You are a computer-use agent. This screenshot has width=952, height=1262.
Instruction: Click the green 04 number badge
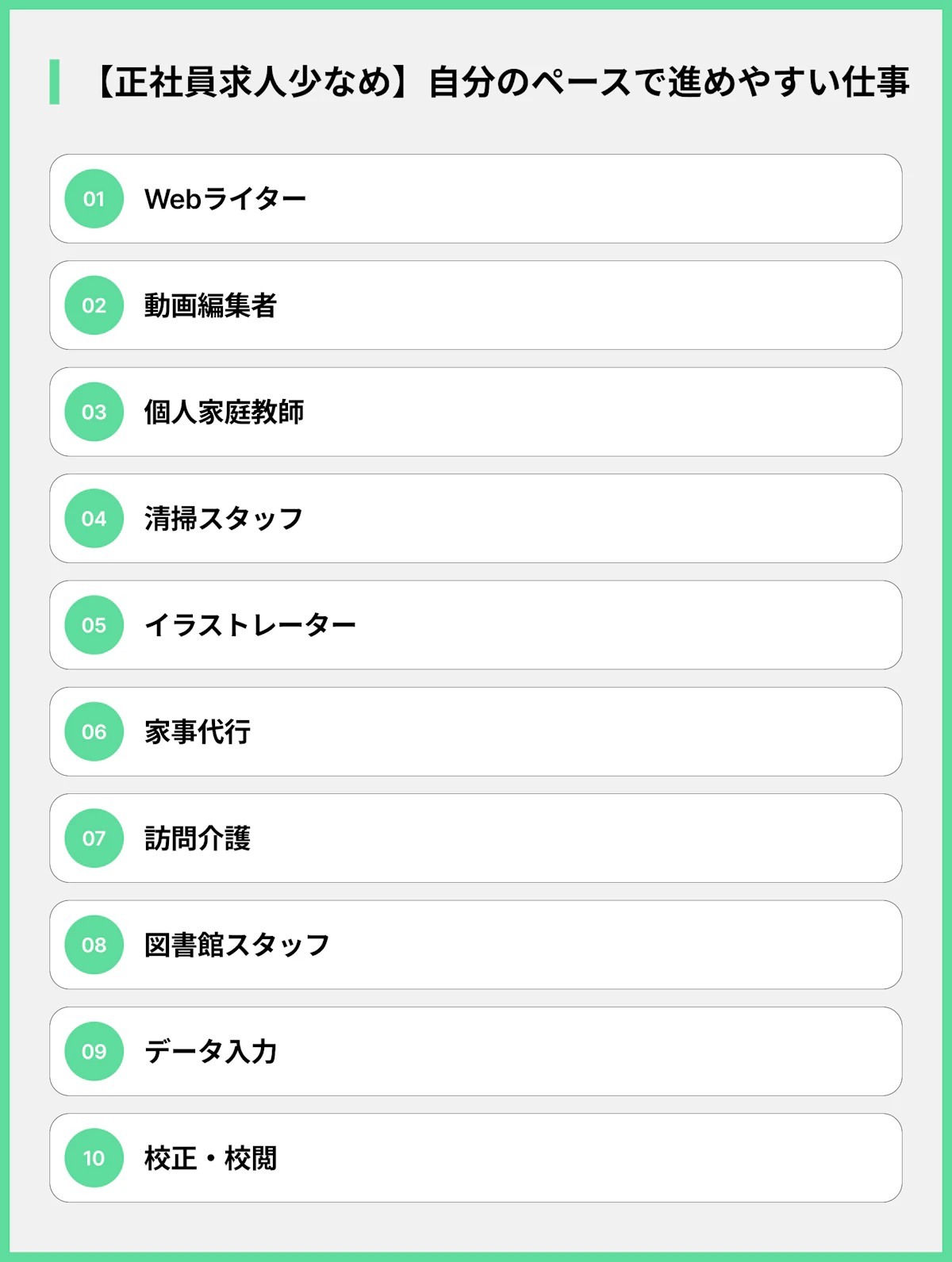[94, 519]
